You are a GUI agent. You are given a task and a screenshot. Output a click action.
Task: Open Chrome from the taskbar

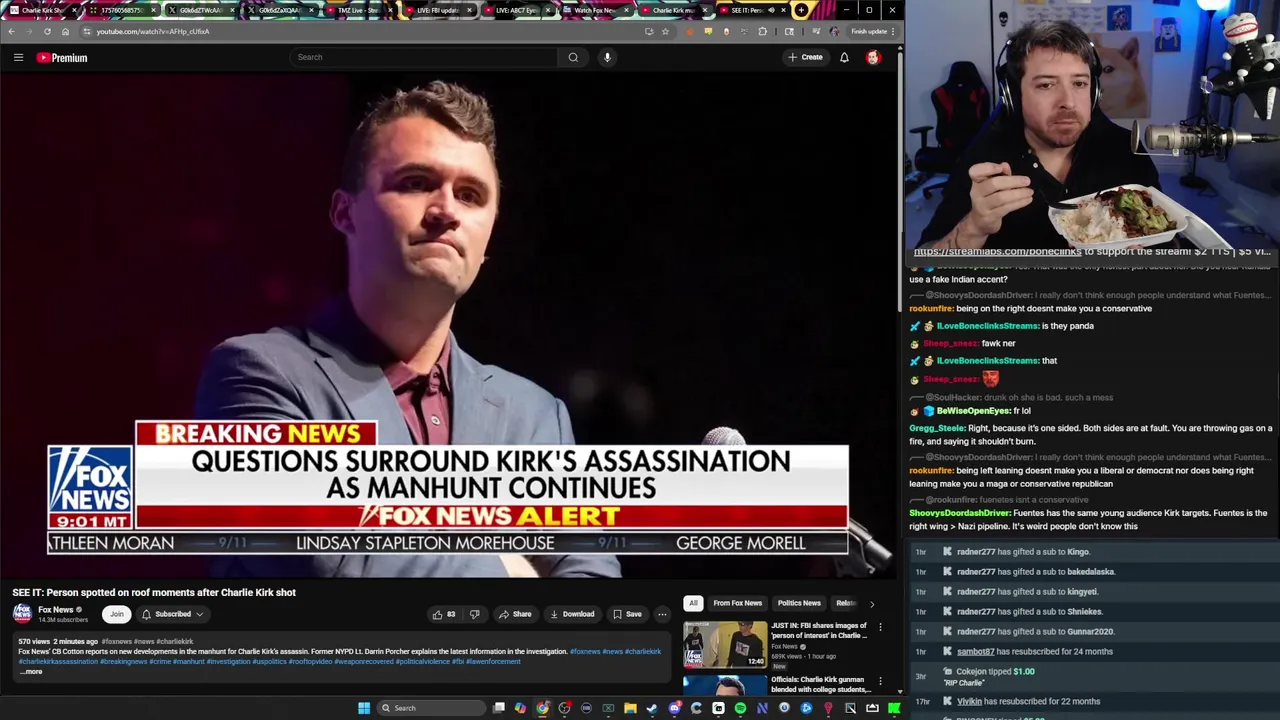pos(542,708)
